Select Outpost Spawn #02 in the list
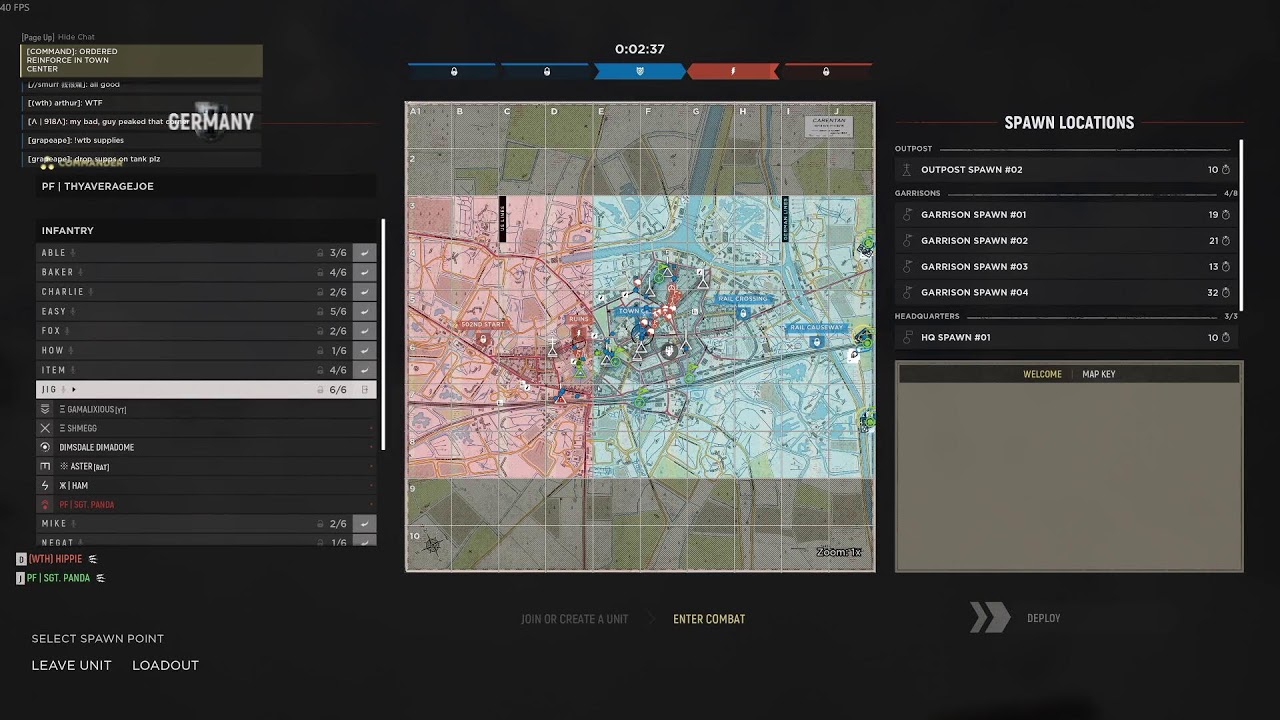 (1066, 170)
